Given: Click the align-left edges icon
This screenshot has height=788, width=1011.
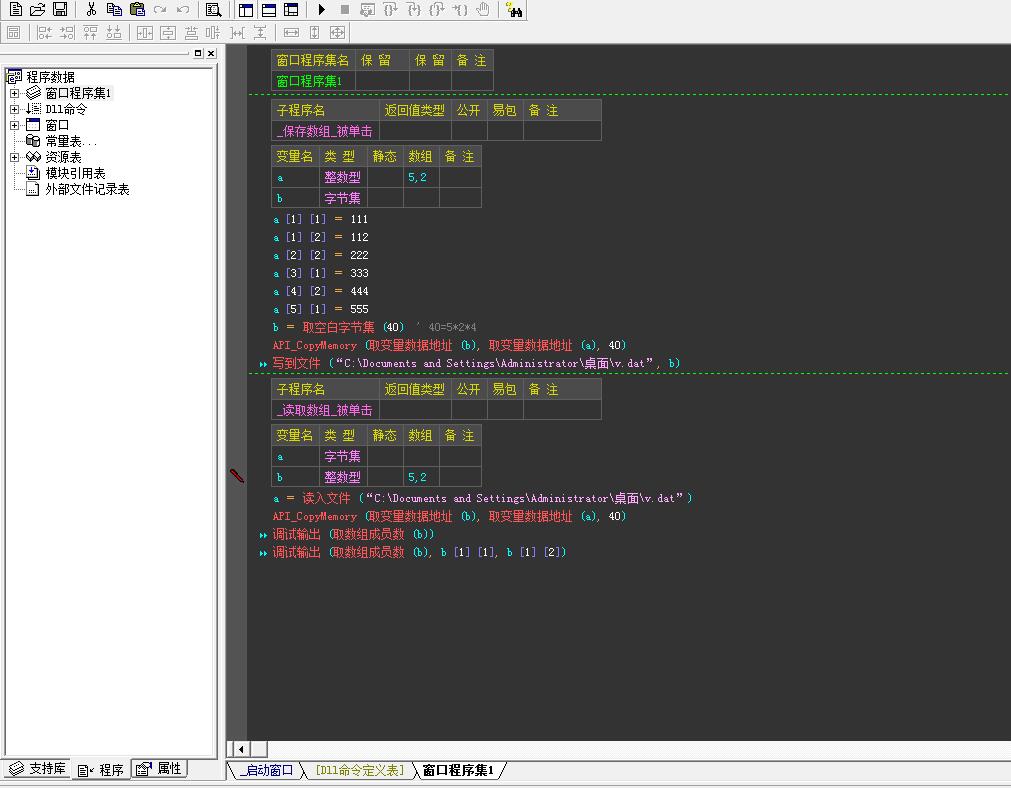Looking at the screenshot, I should coord(44,32).
